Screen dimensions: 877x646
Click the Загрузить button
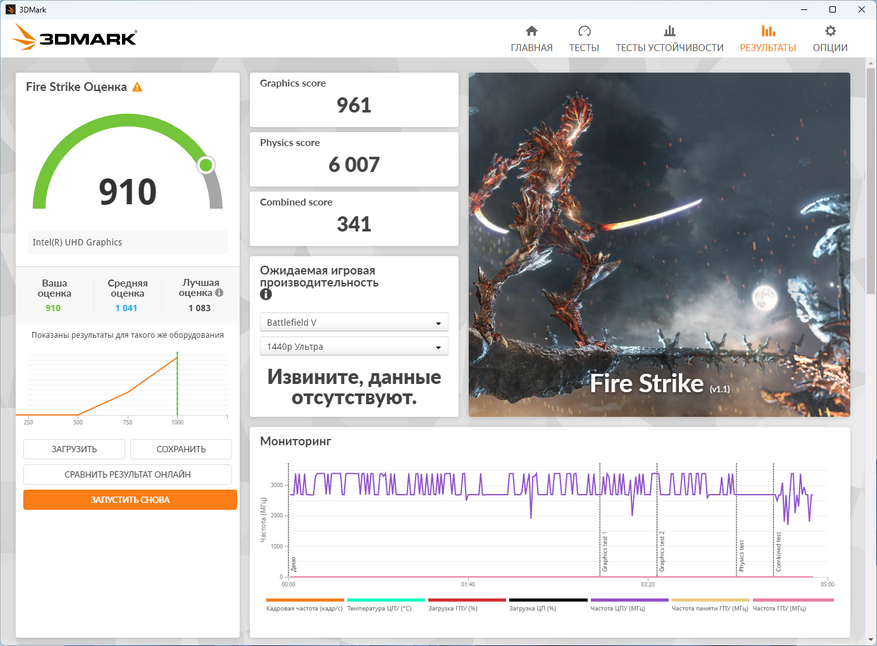click(74, 449)
